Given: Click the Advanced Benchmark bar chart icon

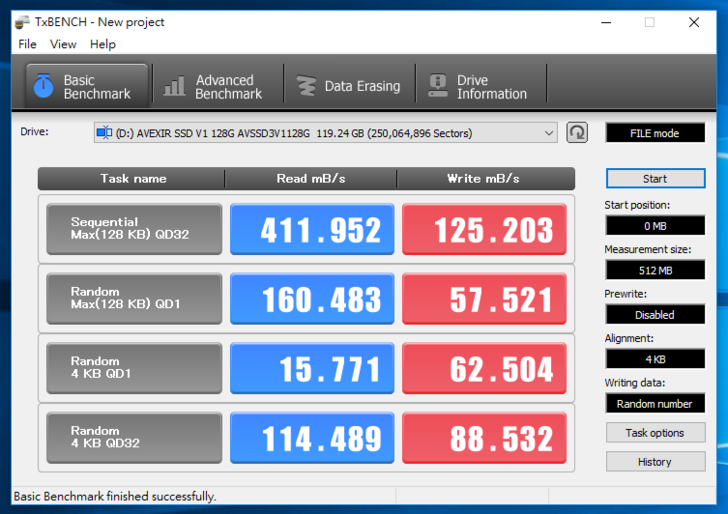Looking at the screenshot, I should pos(175,87).
